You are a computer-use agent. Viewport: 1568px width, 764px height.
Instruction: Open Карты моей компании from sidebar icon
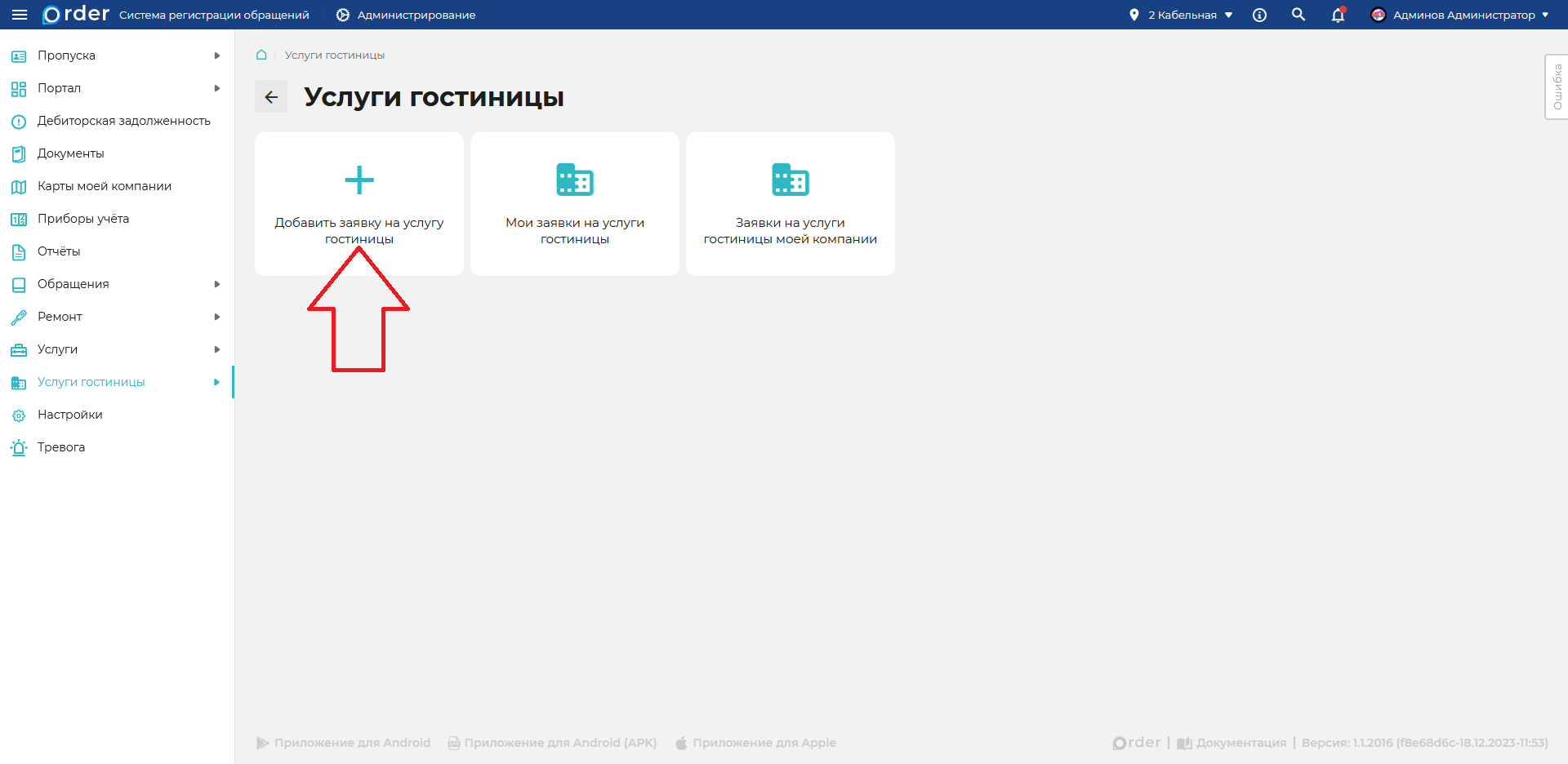pos(19,185)
